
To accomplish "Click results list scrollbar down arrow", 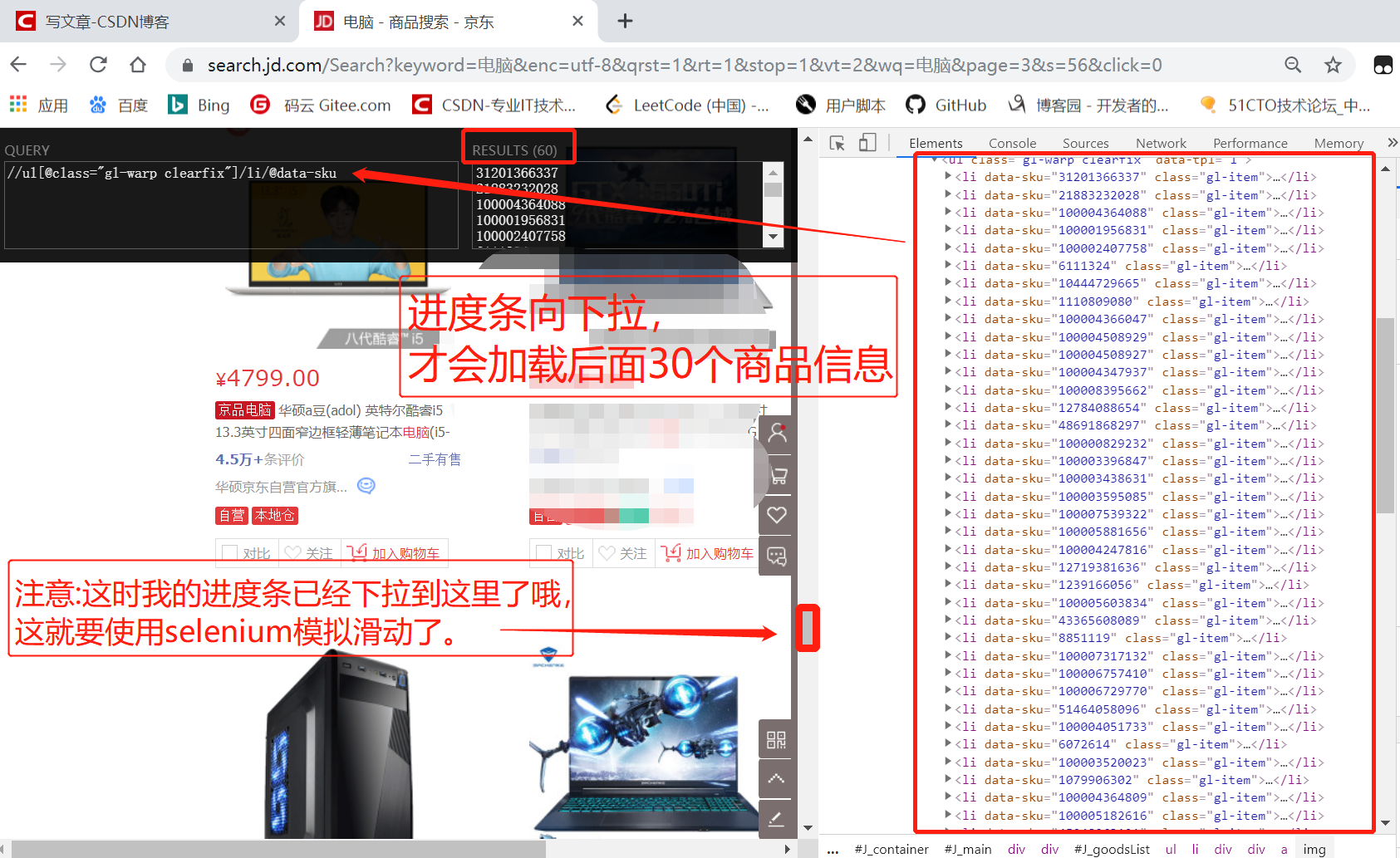I will point(774,237).
